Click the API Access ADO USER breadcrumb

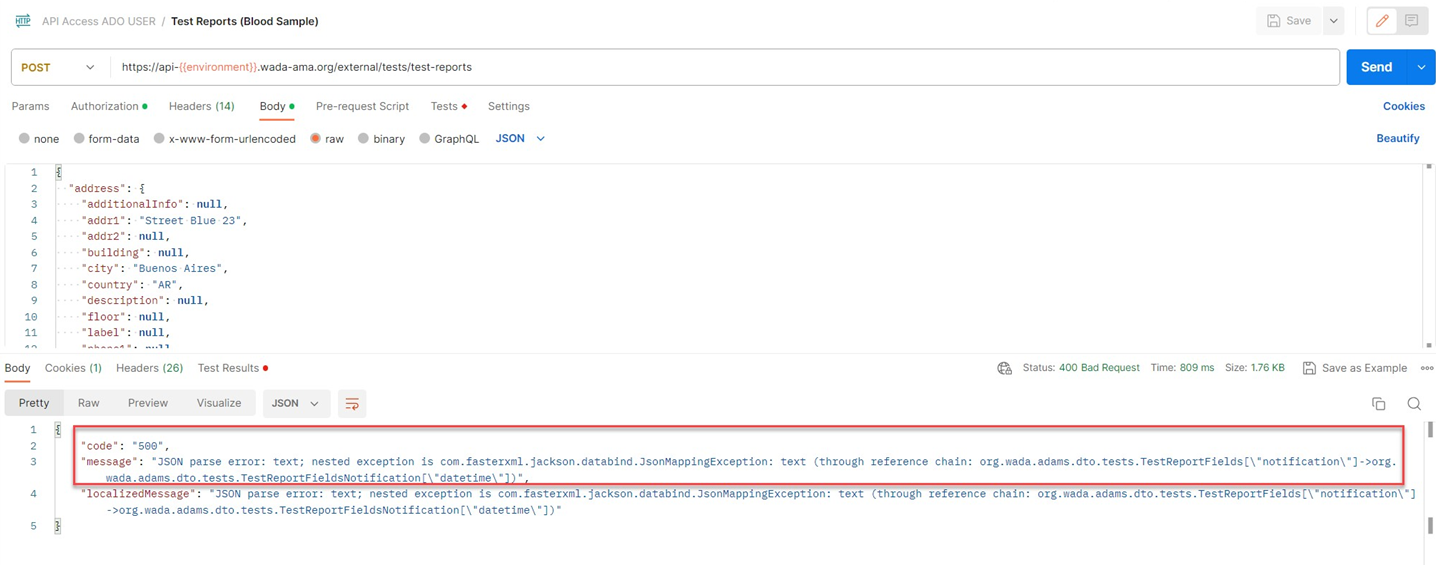[97, 21]
